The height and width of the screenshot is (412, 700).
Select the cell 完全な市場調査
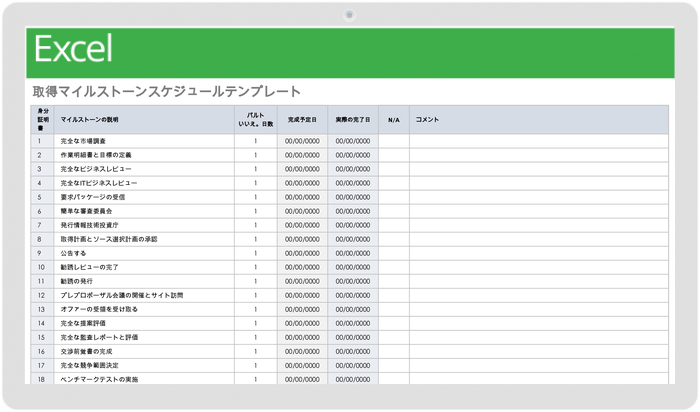click(x=144, y=141)
